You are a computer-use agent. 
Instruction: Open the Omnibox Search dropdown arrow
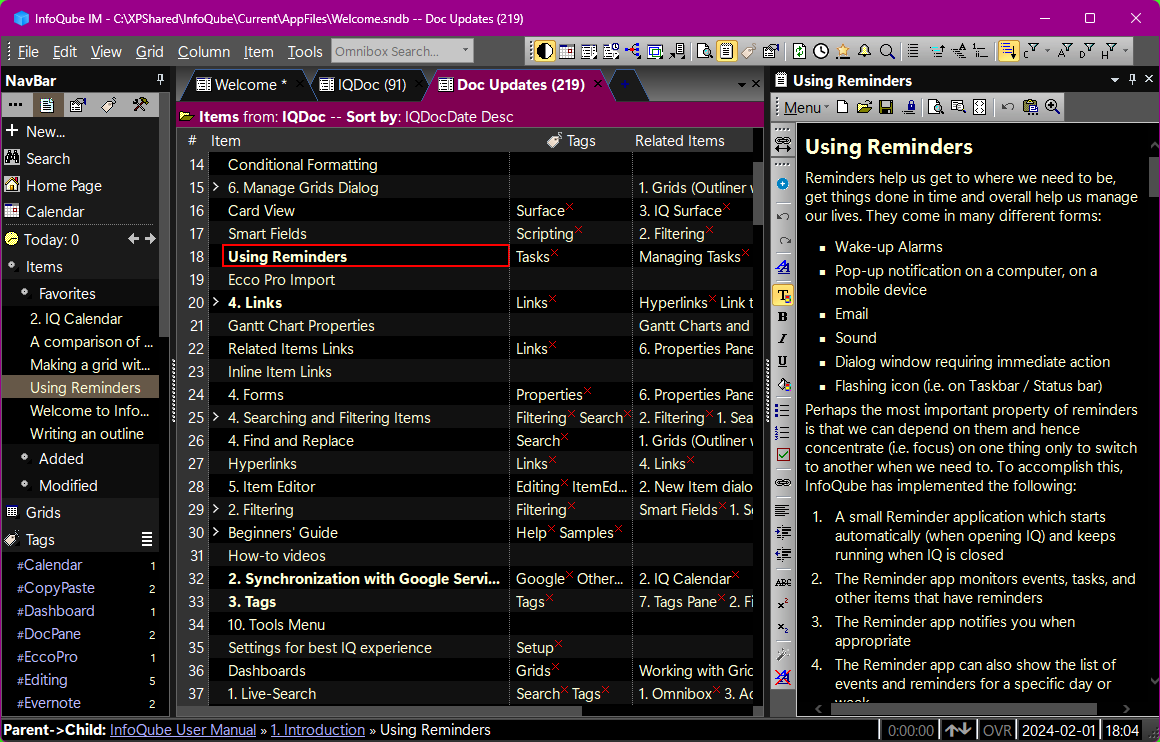(x=465, y=51)
